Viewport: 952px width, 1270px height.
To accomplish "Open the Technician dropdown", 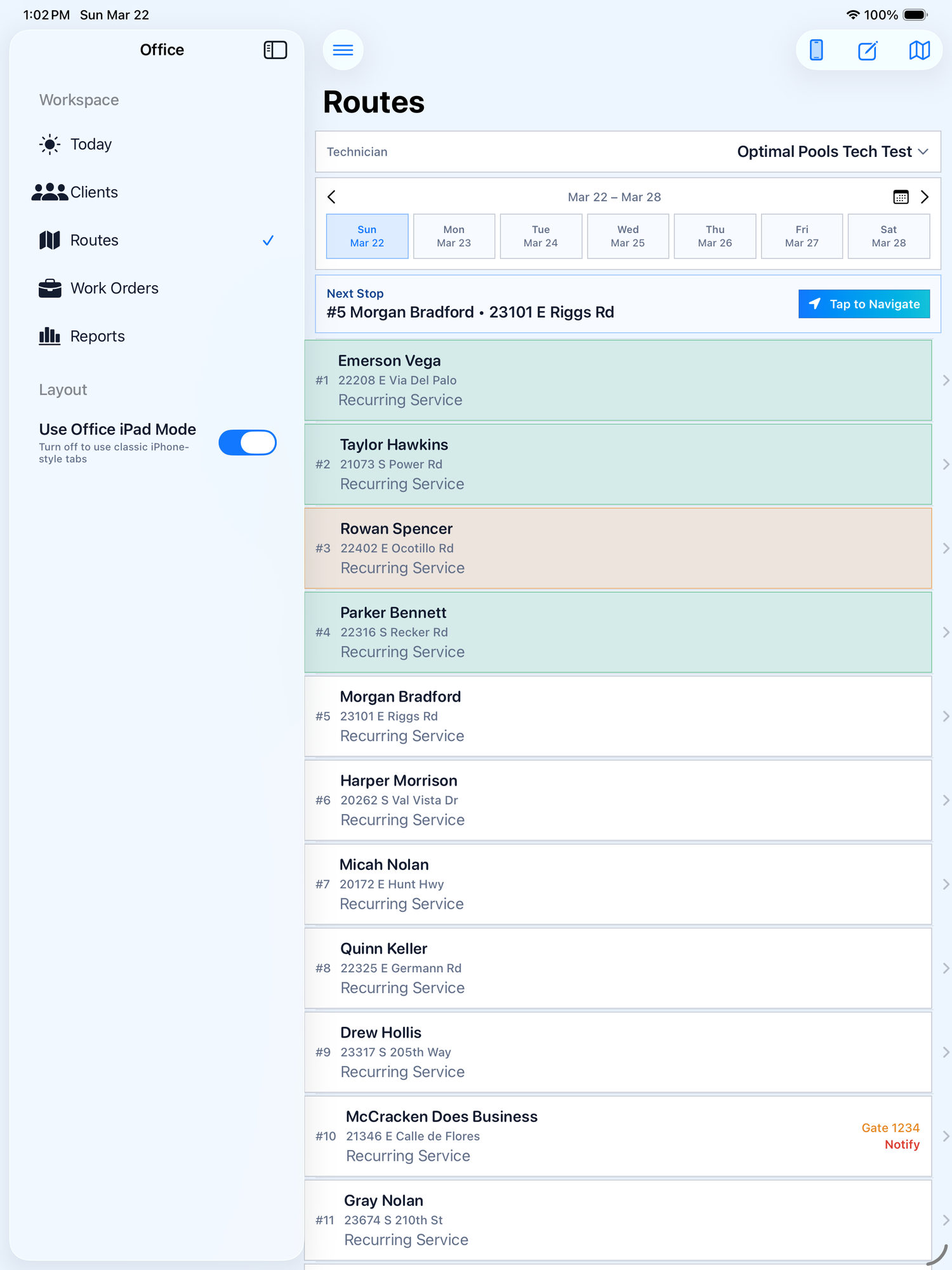I will (x=628, y=152).
